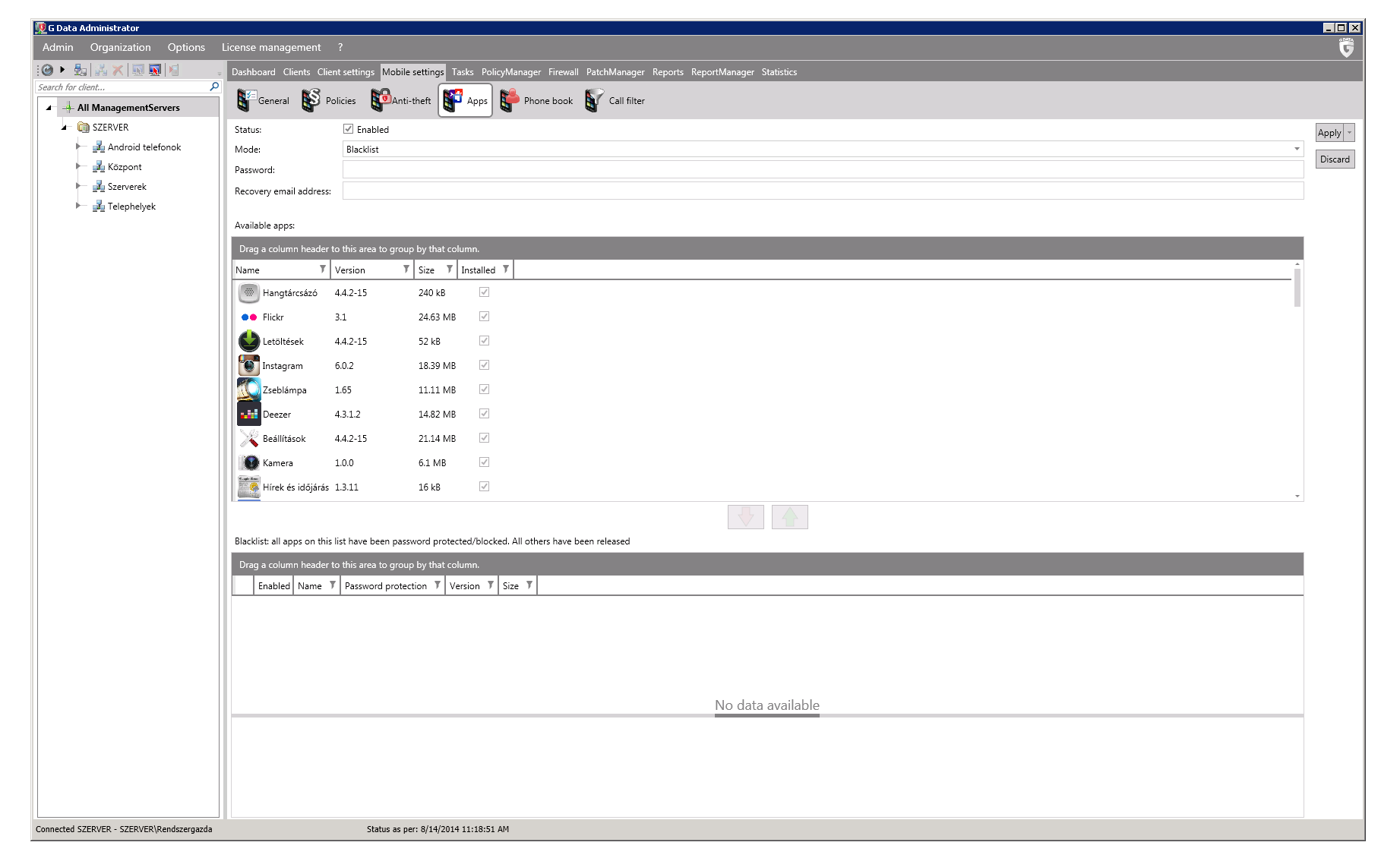
Task: Toggle Installed checkbox for Beállítások
Action: tap(484, 438)
